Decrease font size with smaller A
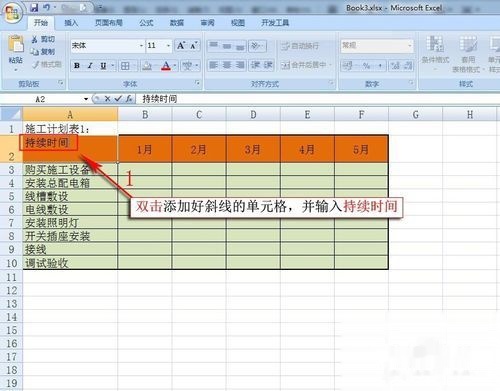This screenshot has width=500, height=391. (x=194, y=46)
